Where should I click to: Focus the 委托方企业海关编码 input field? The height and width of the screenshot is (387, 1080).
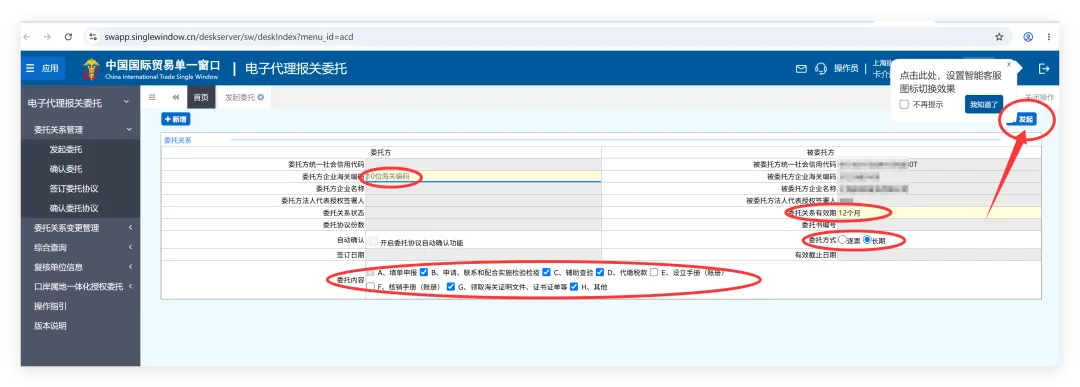coord(483,177)
